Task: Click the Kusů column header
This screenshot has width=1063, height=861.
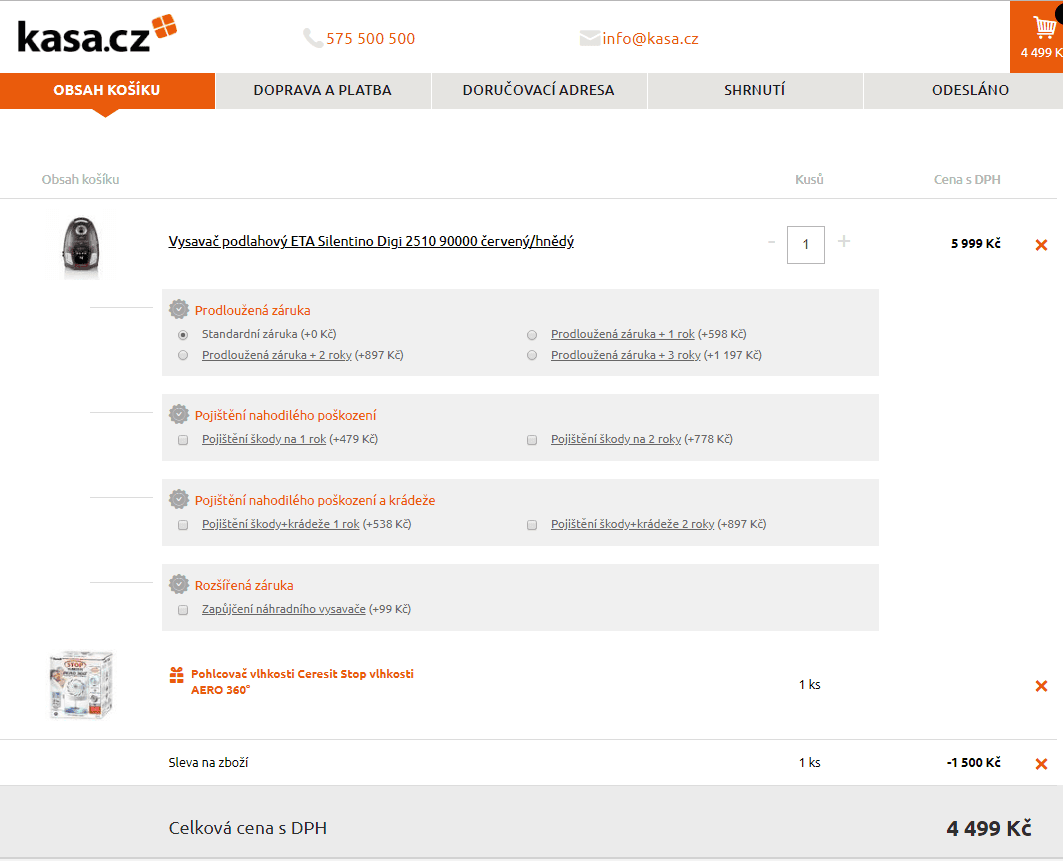Action: (x=809, y=180)
